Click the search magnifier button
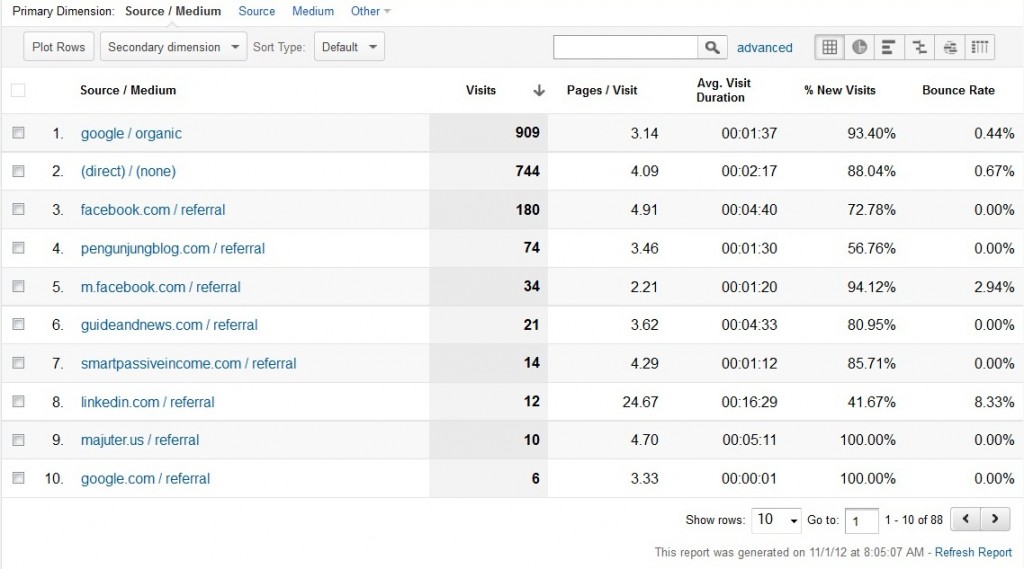This screenshot has width=1024, height=569. 712,47
